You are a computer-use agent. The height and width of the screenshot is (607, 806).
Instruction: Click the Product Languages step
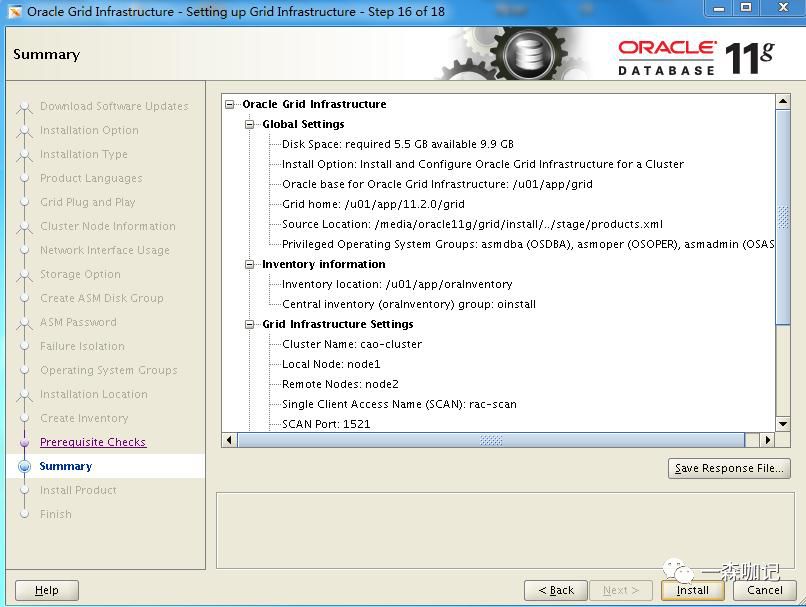coord(91,178)
